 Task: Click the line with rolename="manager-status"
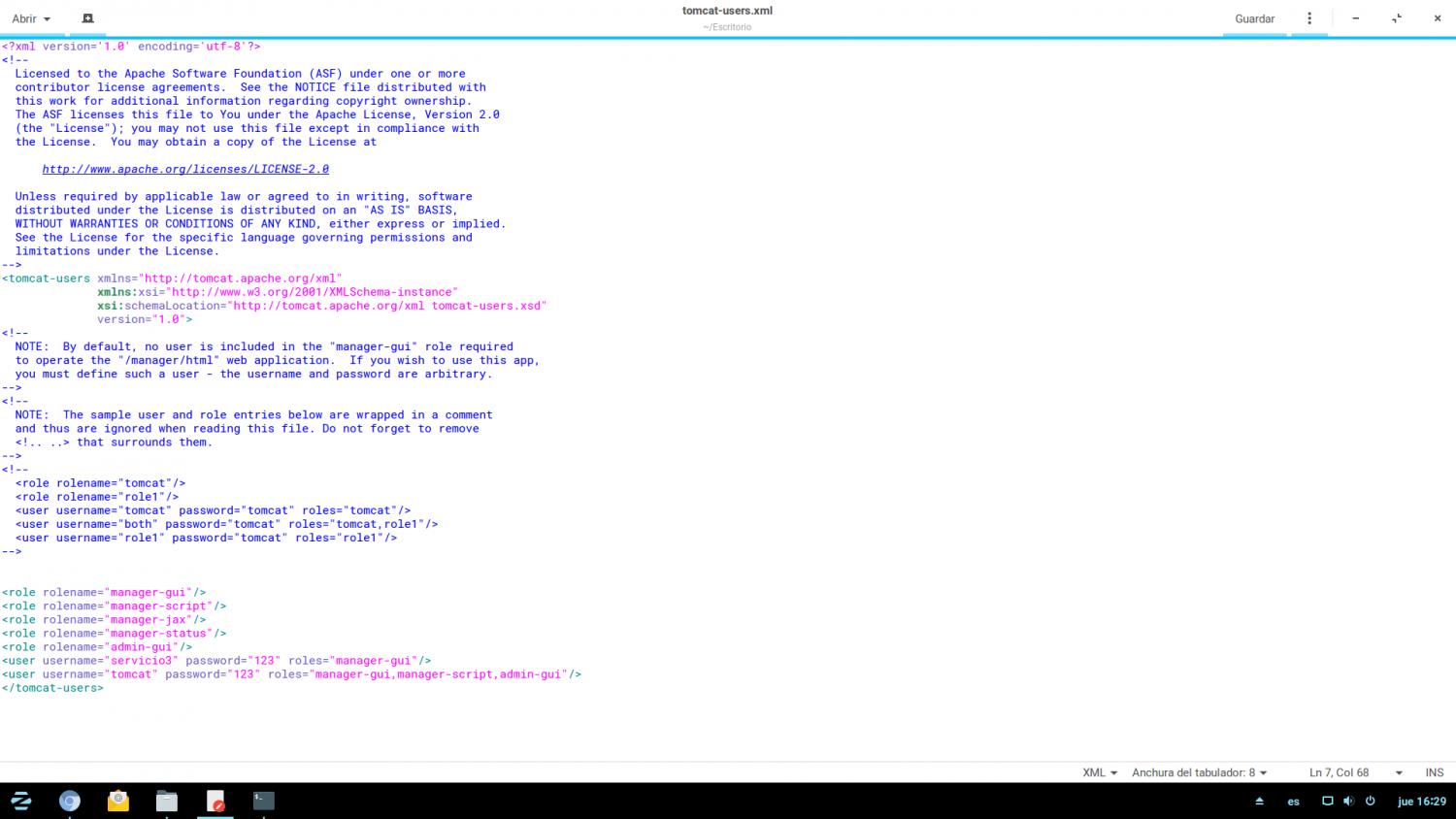(x=114, y=633)
